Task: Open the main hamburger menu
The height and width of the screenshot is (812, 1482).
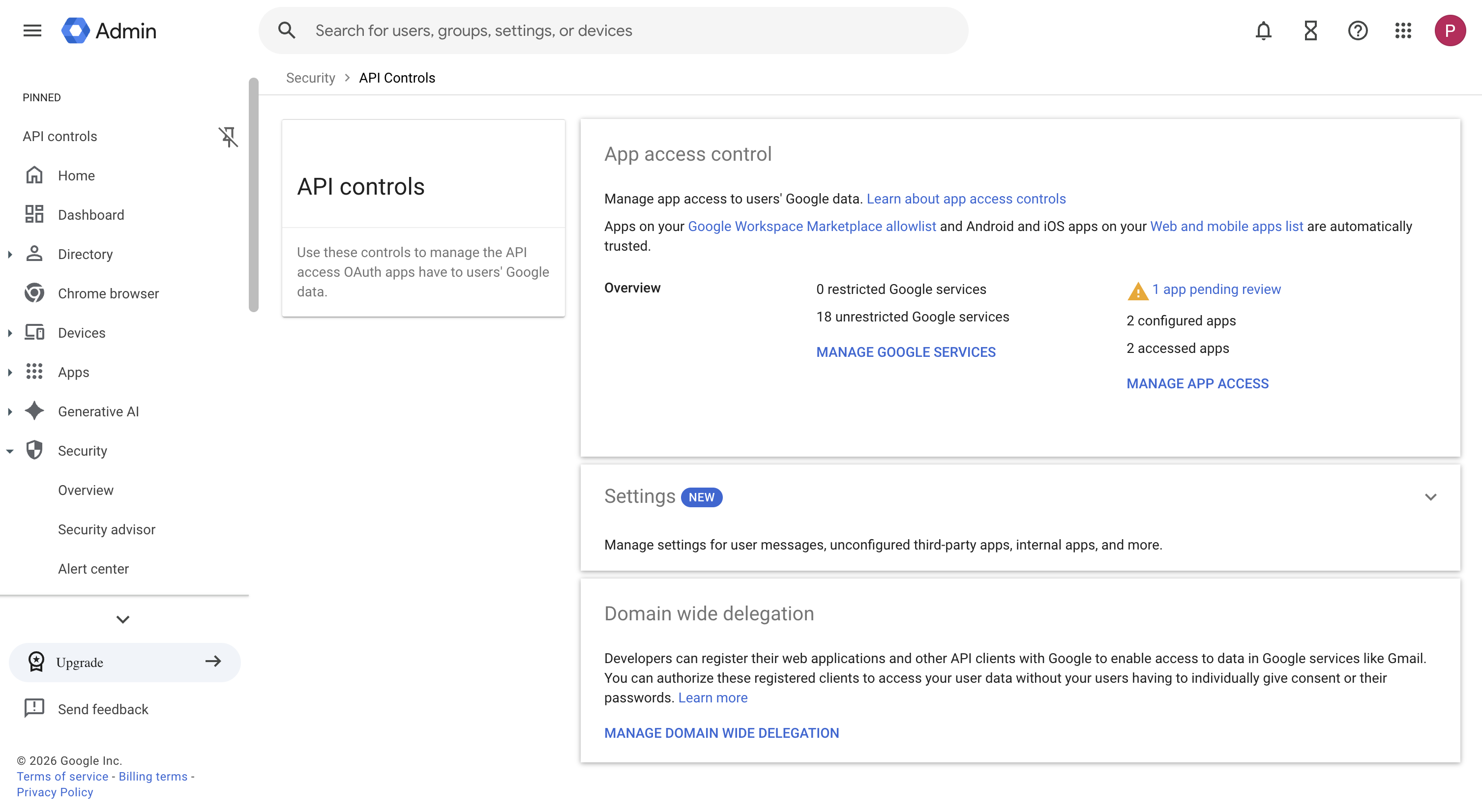Action: click(32, 30)
